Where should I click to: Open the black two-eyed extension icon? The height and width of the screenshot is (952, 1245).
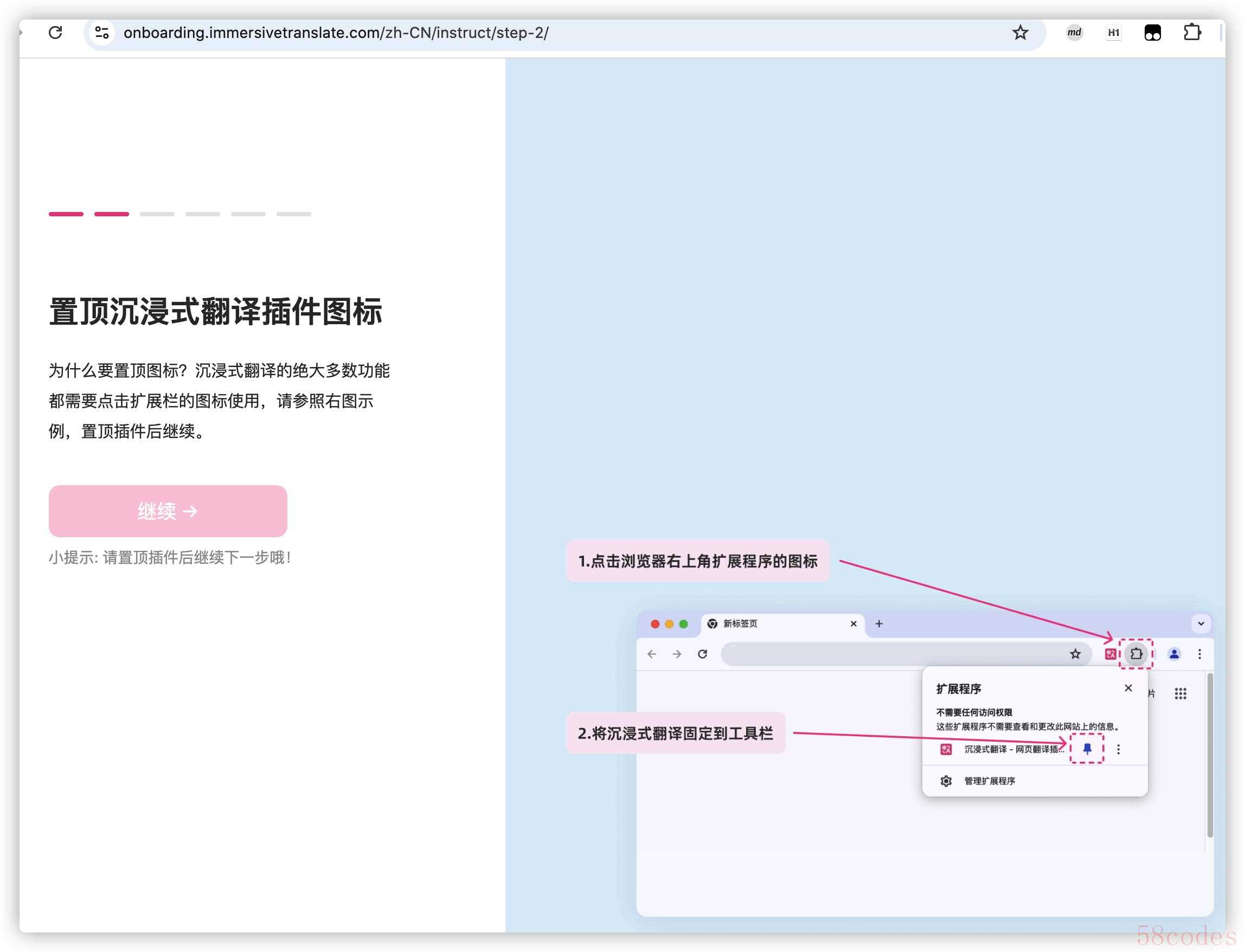click(x=1152, y=33)
